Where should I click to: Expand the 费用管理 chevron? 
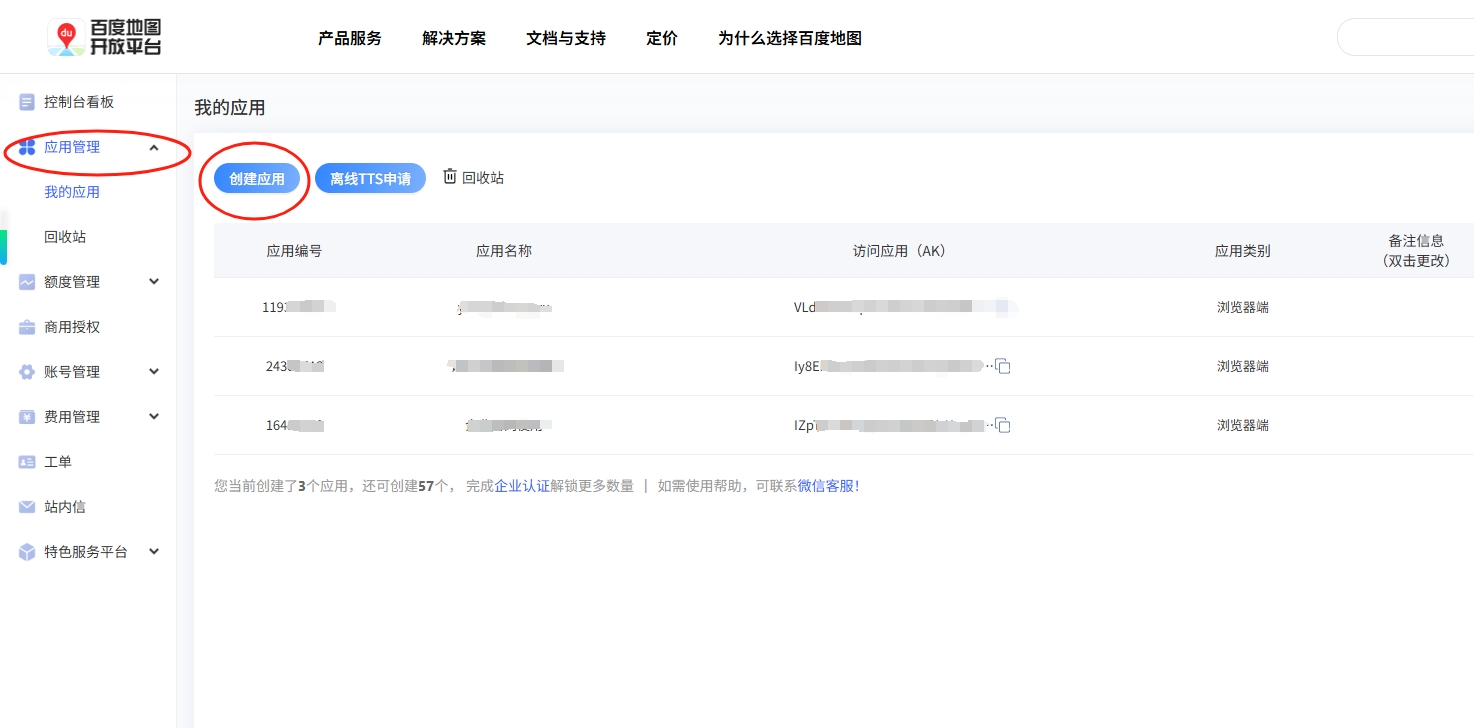(154, 417)
